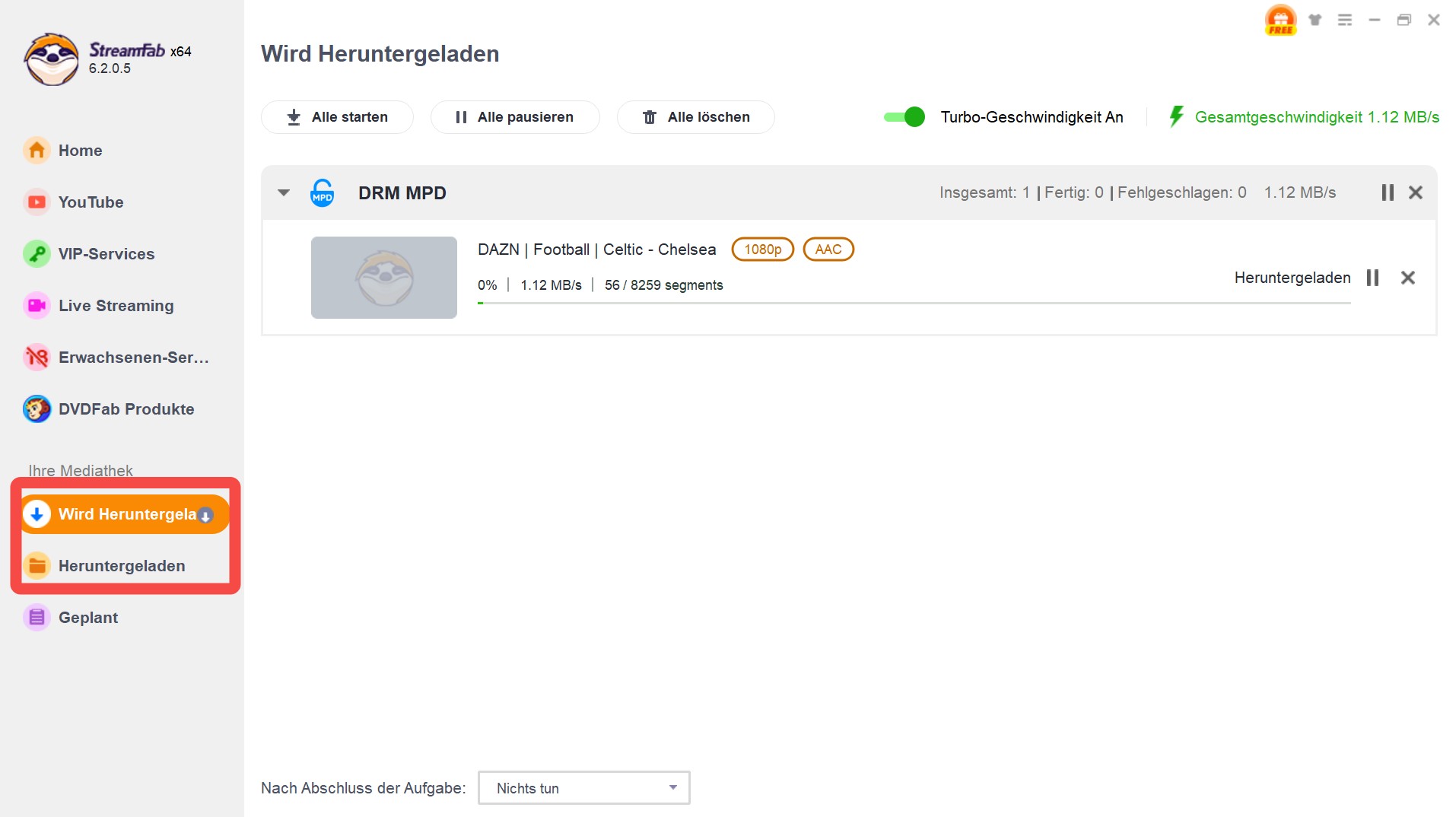Click the AAC audio badge

tap(828, 250)
